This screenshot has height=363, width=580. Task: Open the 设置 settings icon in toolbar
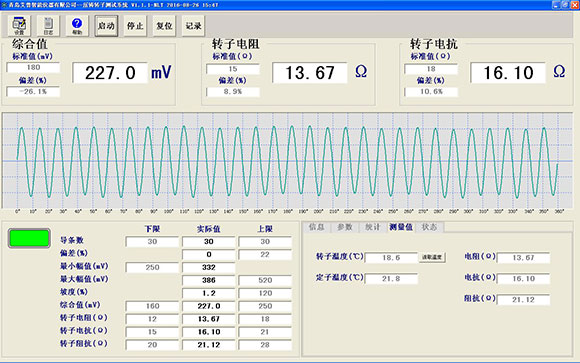coord(19,26)
